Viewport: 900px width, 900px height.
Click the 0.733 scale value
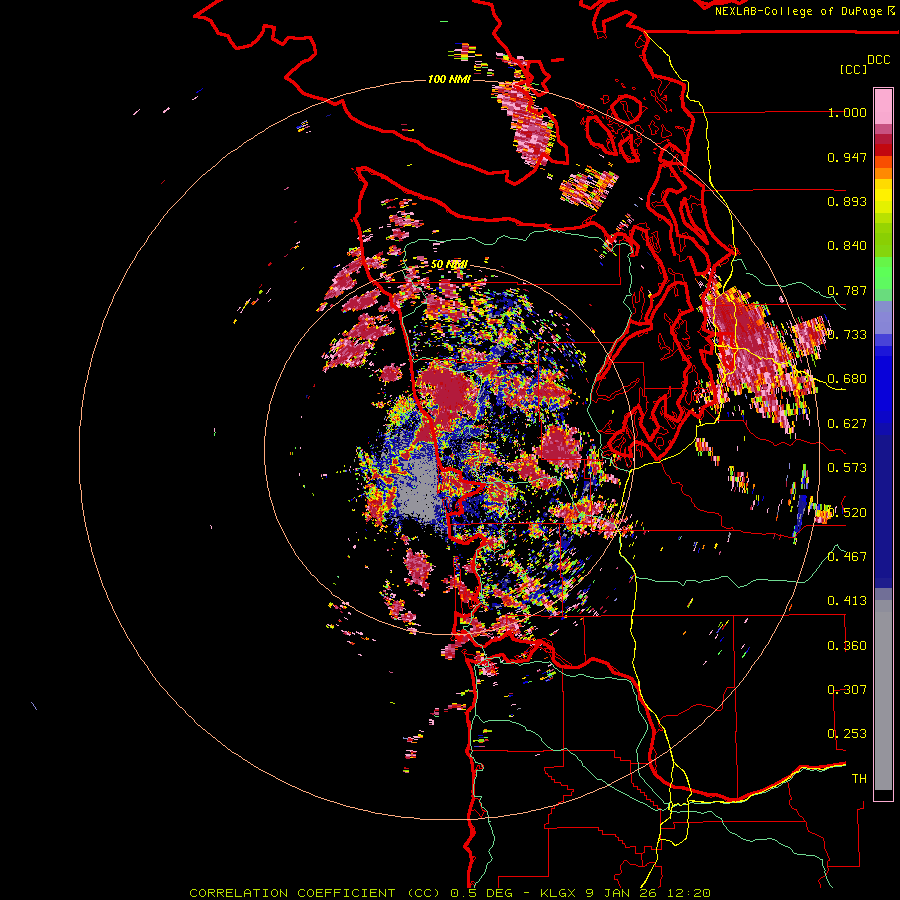(x=847, y=335)
